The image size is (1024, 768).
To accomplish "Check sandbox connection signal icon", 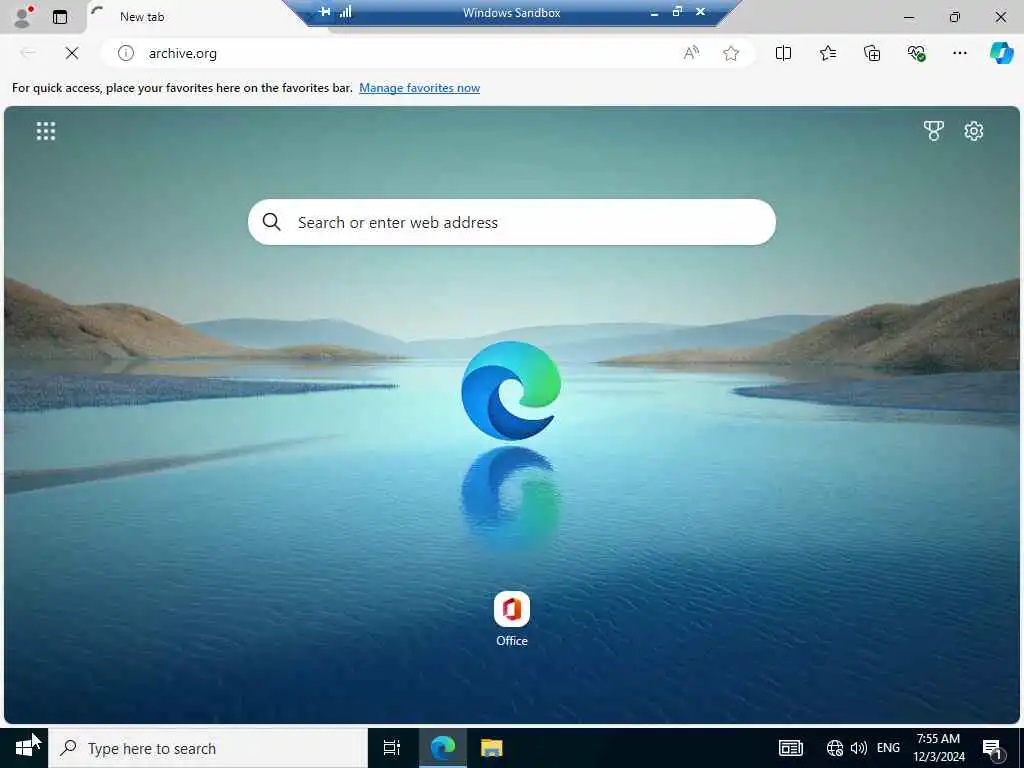I will 345,12.
